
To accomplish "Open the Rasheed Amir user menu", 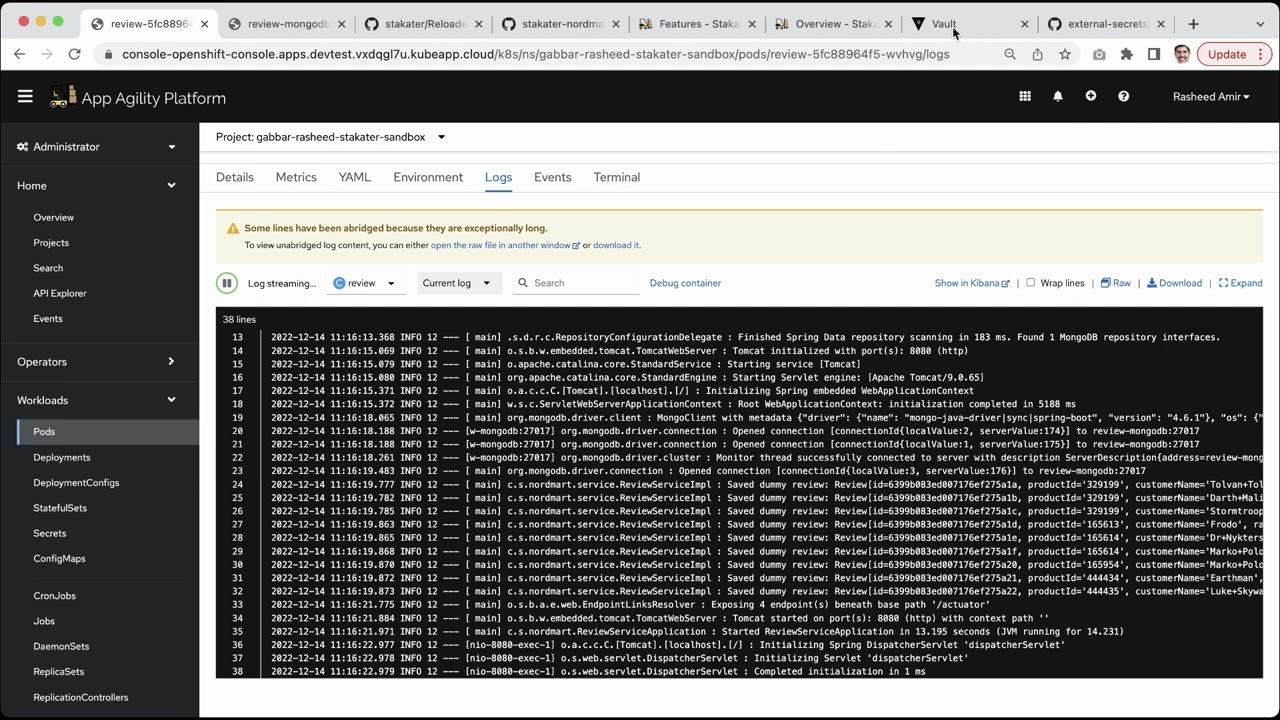I will 1211,97.
